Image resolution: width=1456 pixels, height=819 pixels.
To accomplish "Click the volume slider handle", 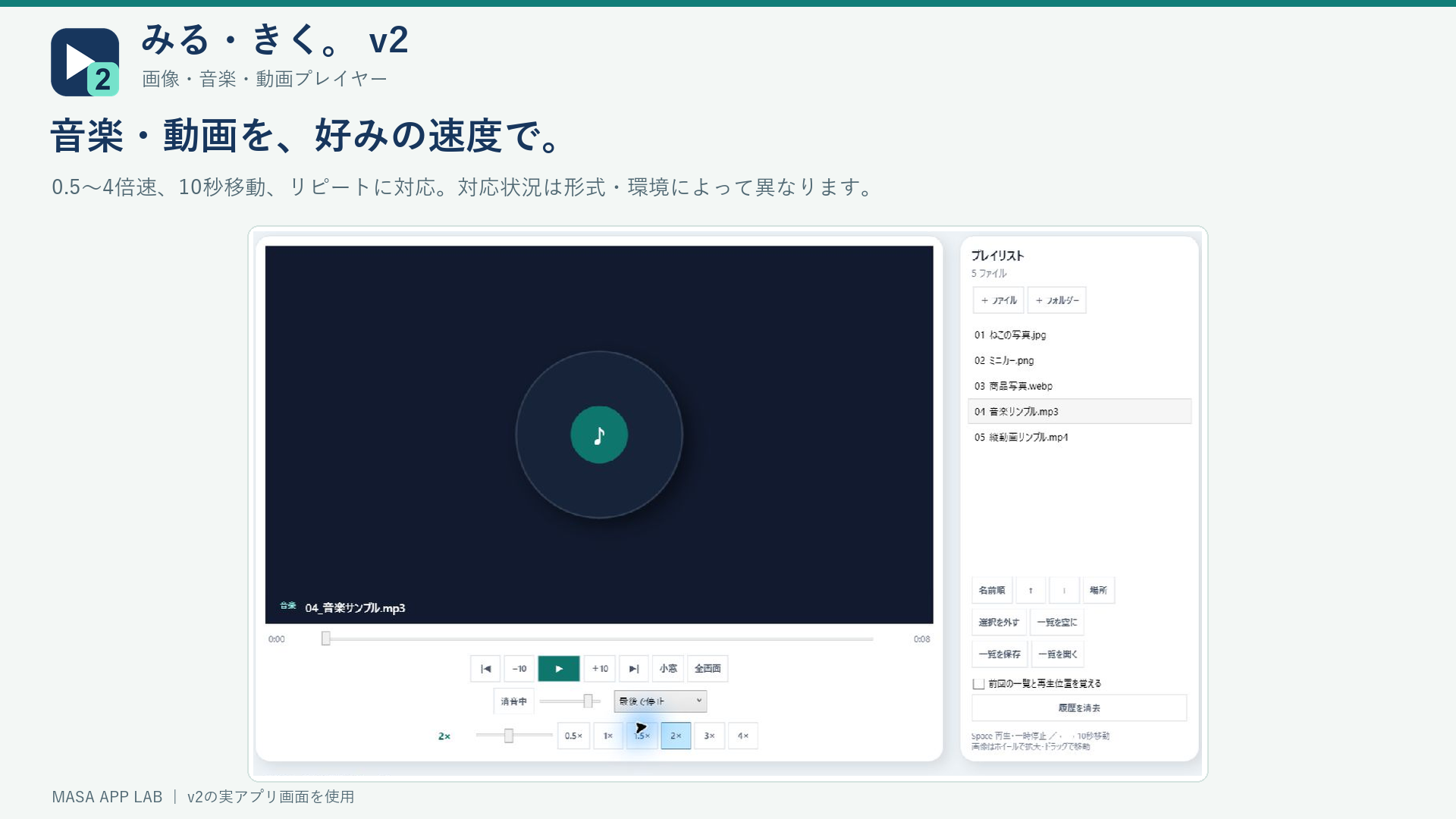I will click(x=588, y=701).
